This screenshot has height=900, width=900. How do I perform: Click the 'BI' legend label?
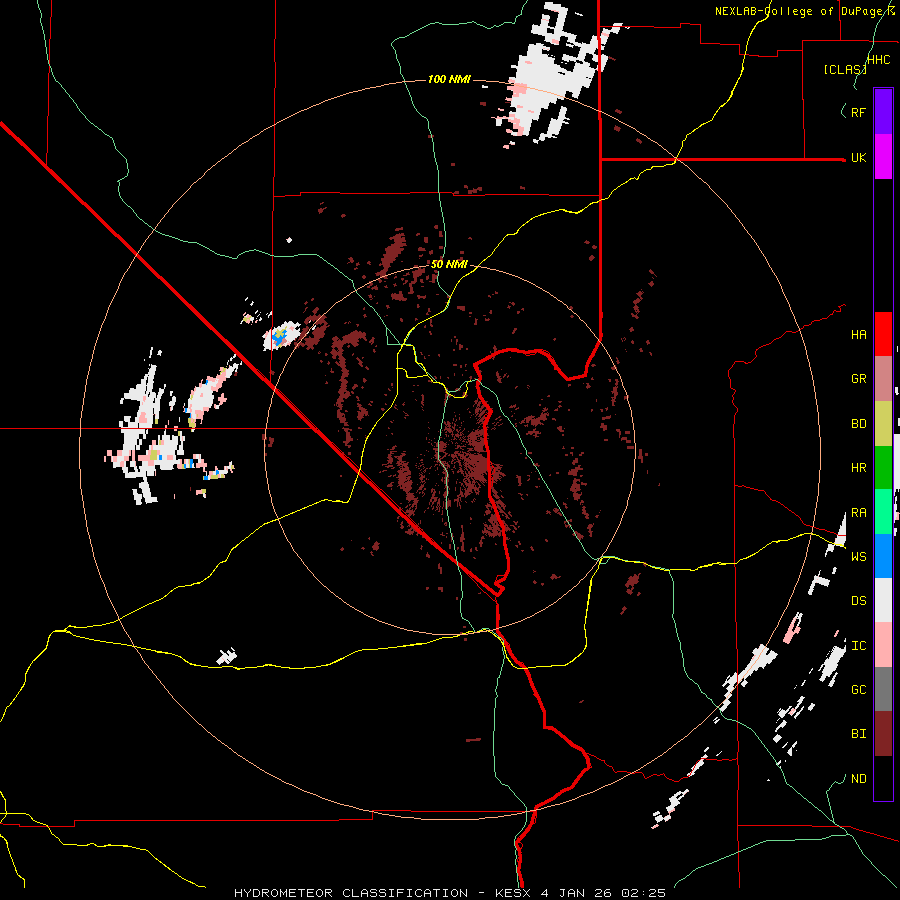858,734
